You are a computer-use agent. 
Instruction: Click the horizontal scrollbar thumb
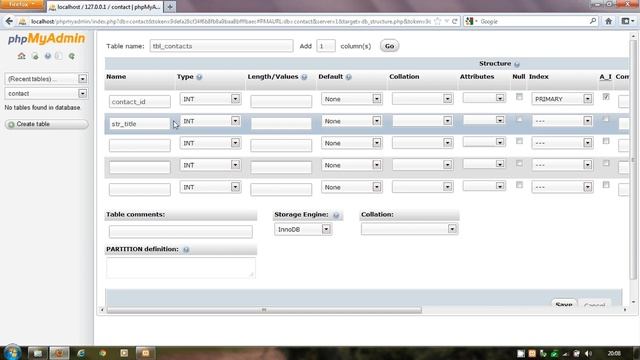264,310
